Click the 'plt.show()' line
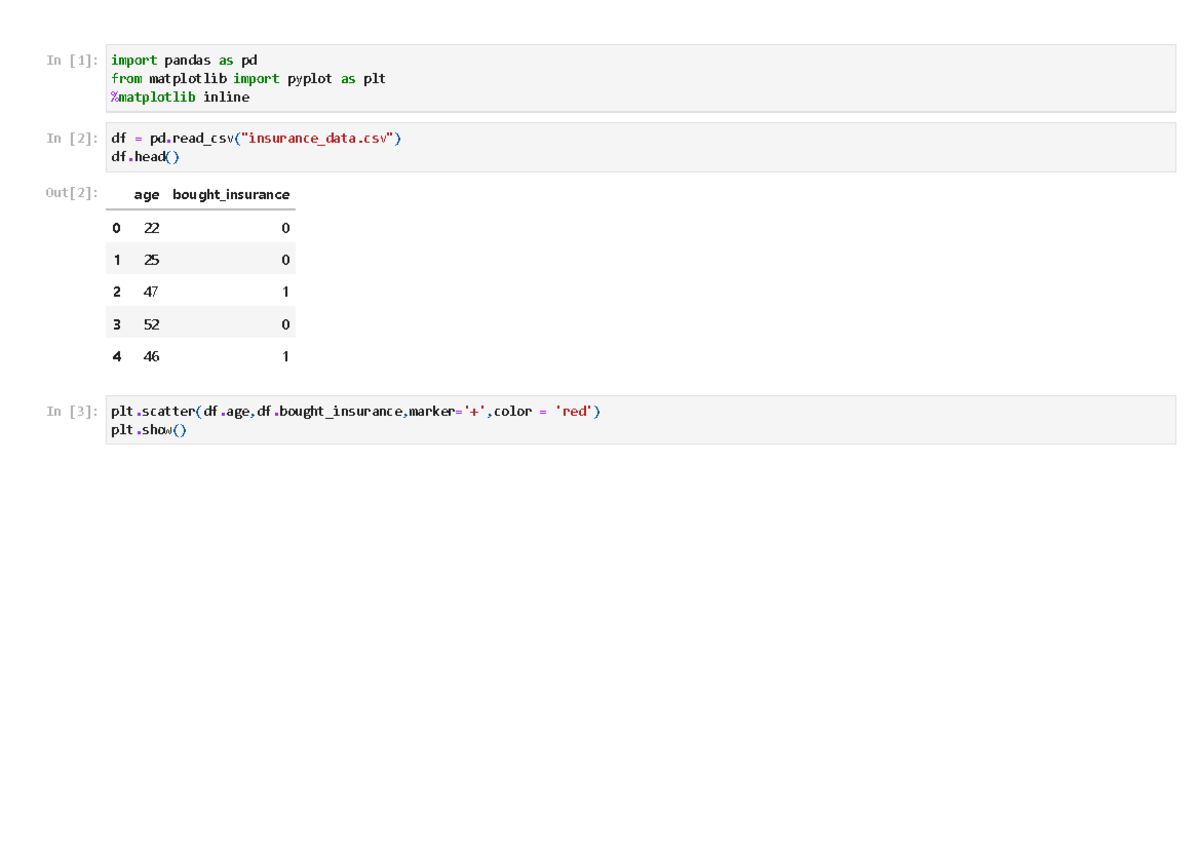 pyautogui.click(x=149, y=430)
